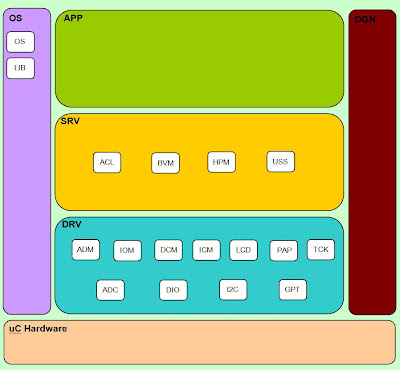This screenshot has height=370, width=400.
Task: Select the OS module box
Action: 20,42
